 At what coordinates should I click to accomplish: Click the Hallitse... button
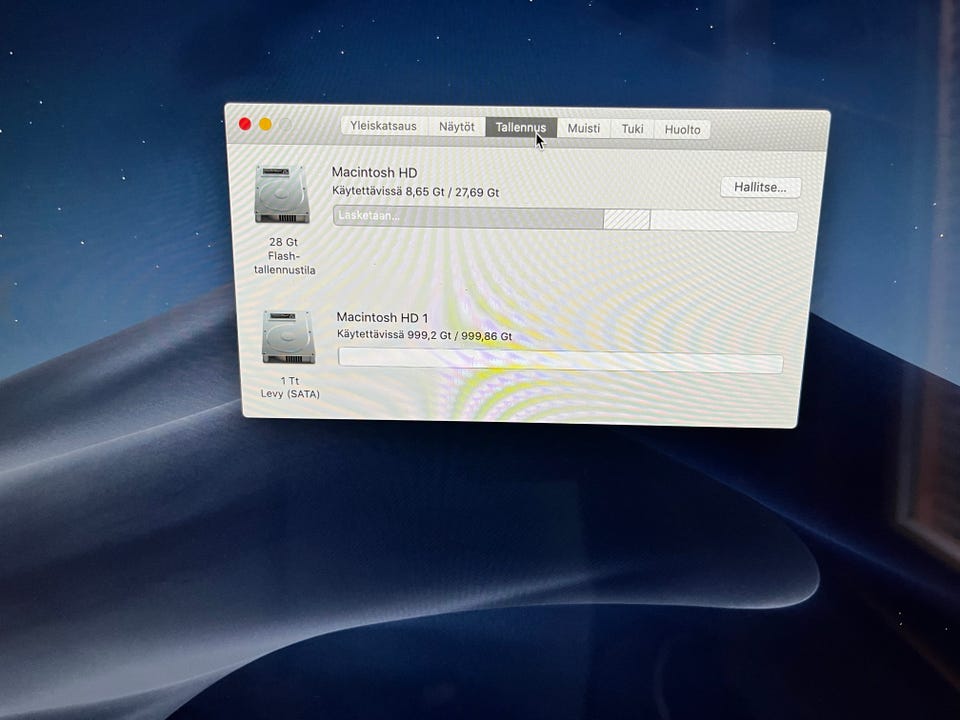[760, 187]
